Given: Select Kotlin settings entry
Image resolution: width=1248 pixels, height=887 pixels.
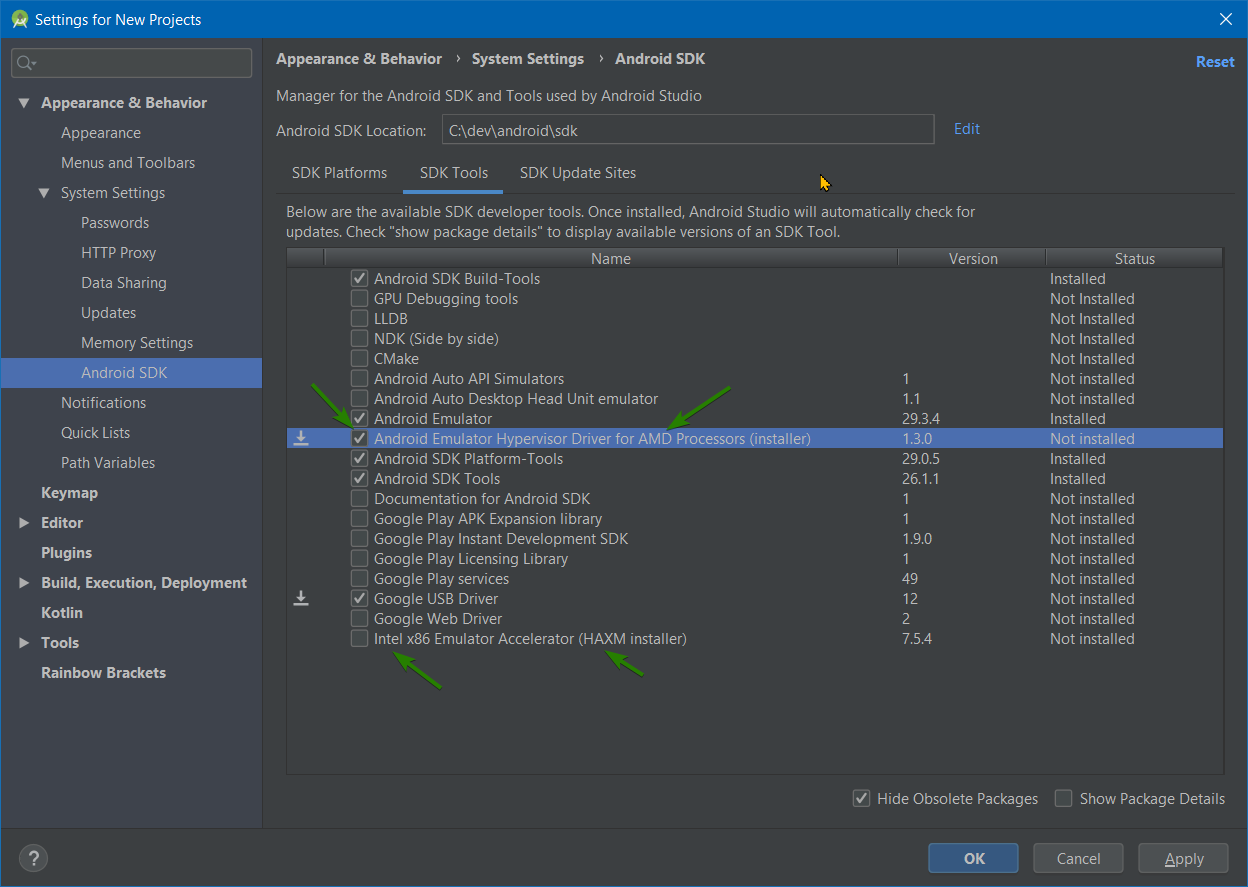Looking at the screenshot, I should coord(62,613).
